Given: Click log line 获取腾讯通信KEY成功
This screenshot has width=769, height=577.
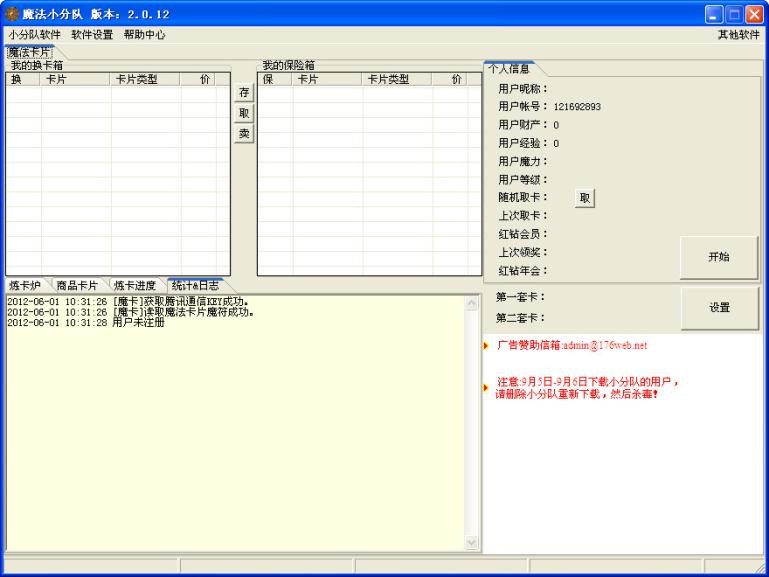Looking at the screenshot, I should [128, 301].
